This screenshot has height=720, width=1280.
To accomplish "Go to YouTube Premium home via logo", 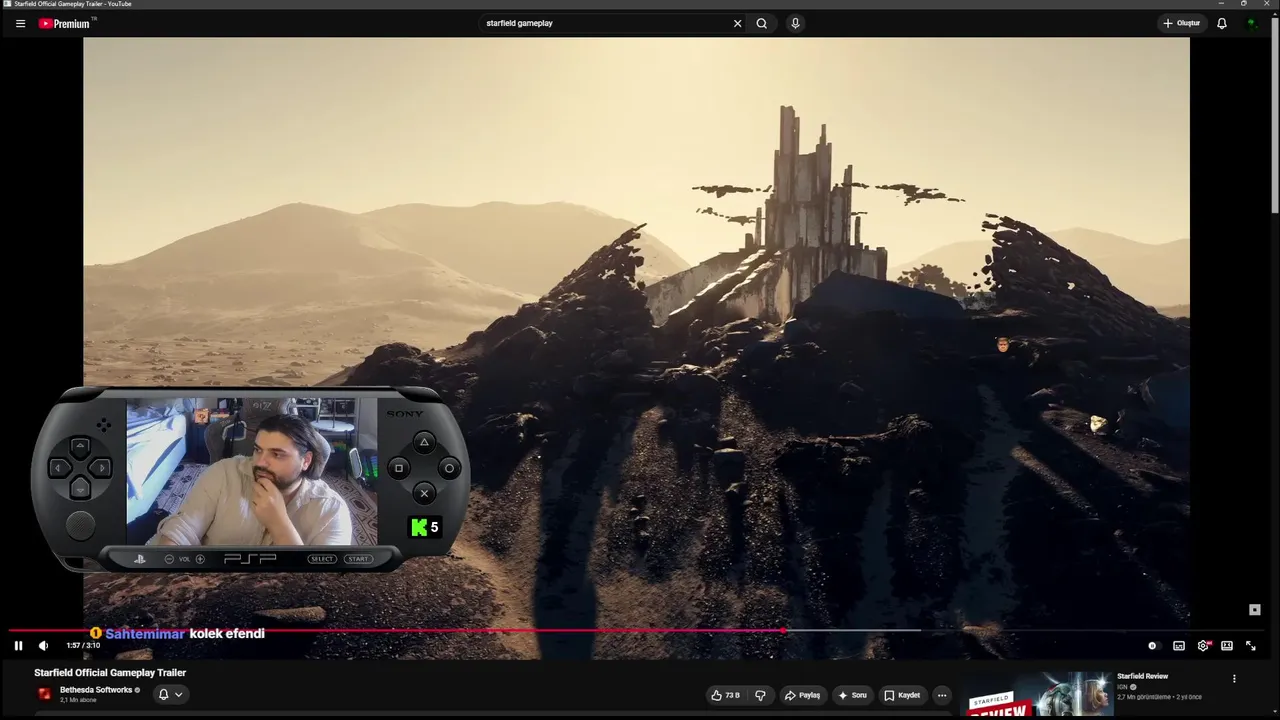I will (64, 23).
